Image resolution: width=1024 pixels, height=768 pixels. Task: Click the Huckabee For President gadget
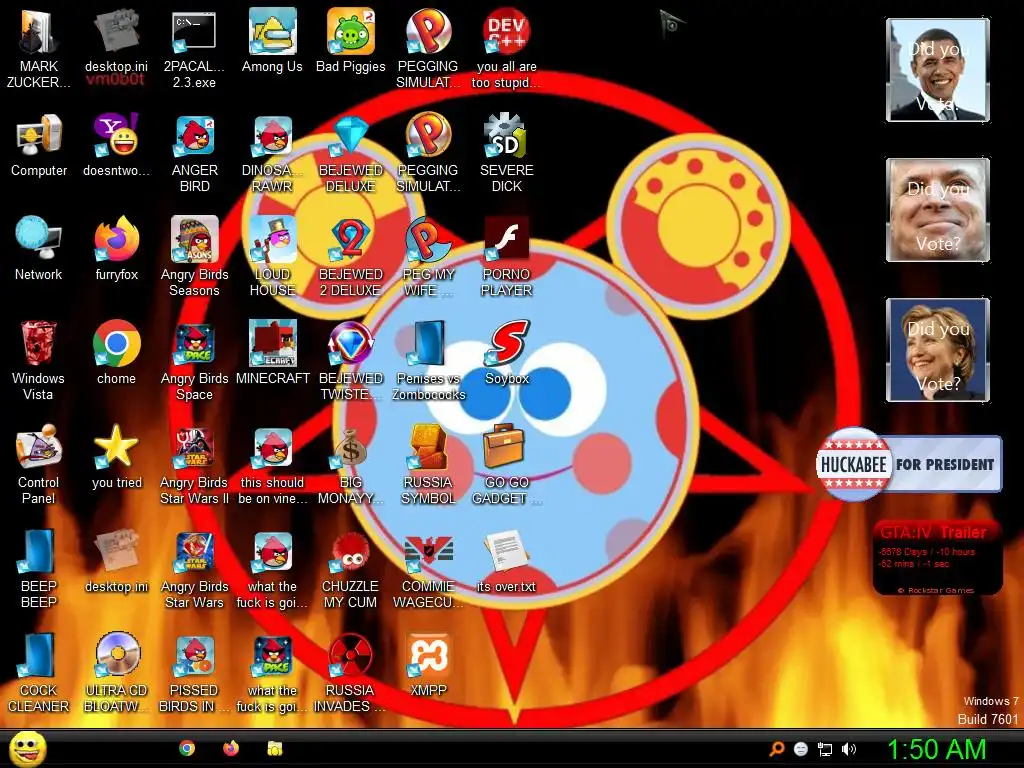point(909,464)
